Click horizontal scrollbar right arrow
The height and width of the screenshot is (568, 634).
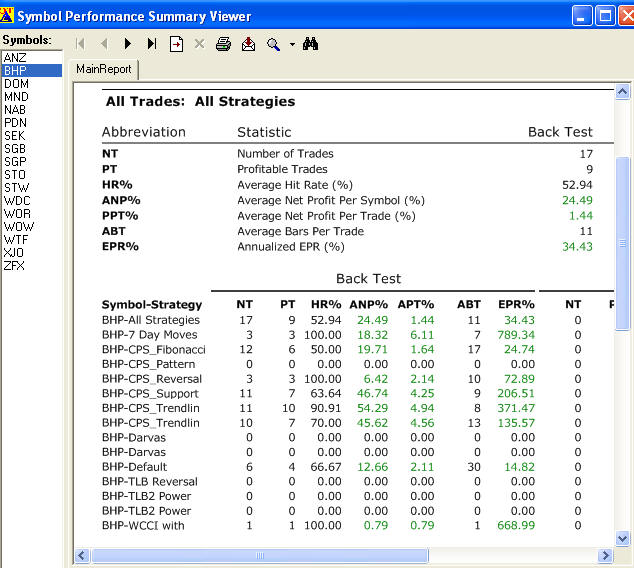[x=605, y=555]
